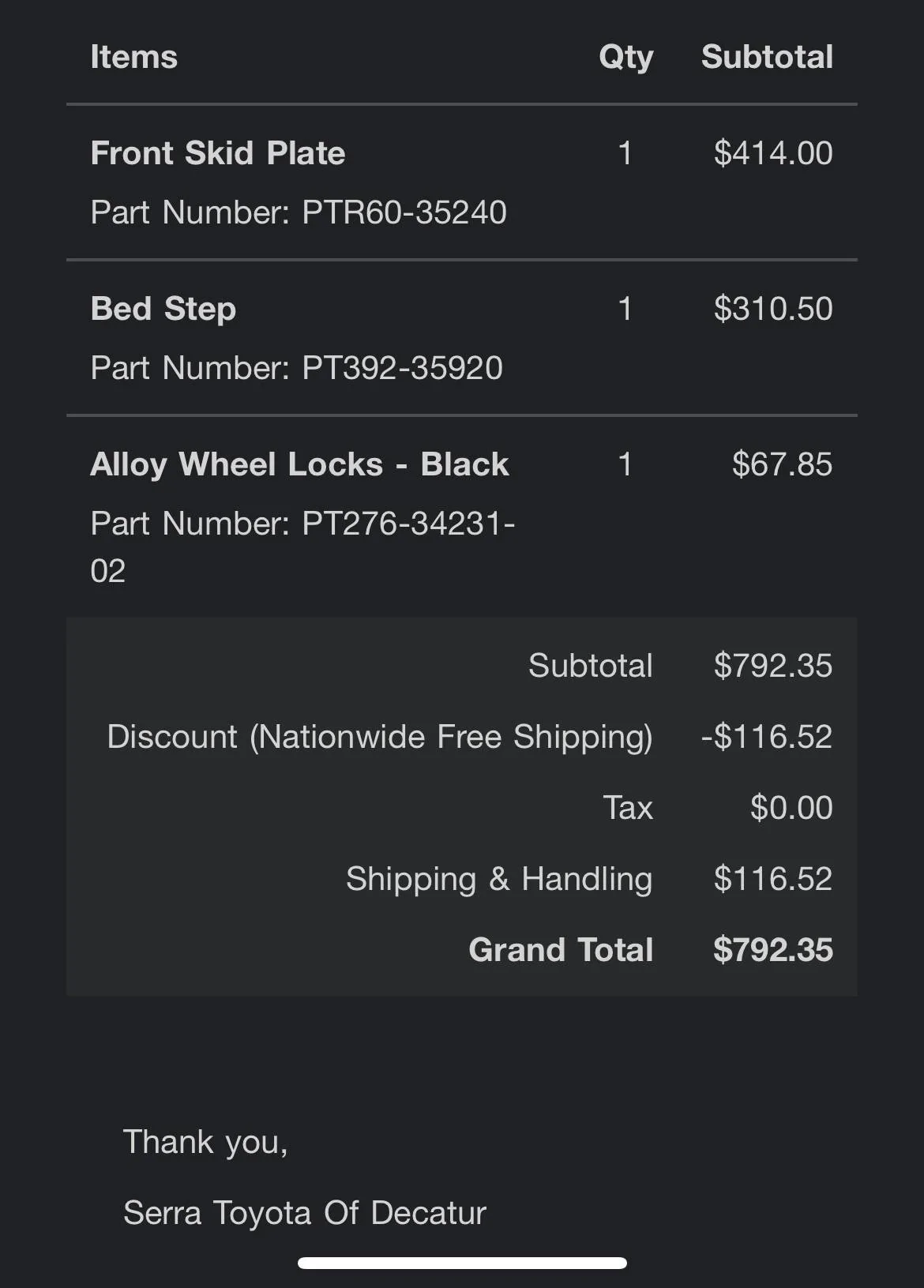
Task: Click the Tax $0.00 amount
Action: (791, 808)
